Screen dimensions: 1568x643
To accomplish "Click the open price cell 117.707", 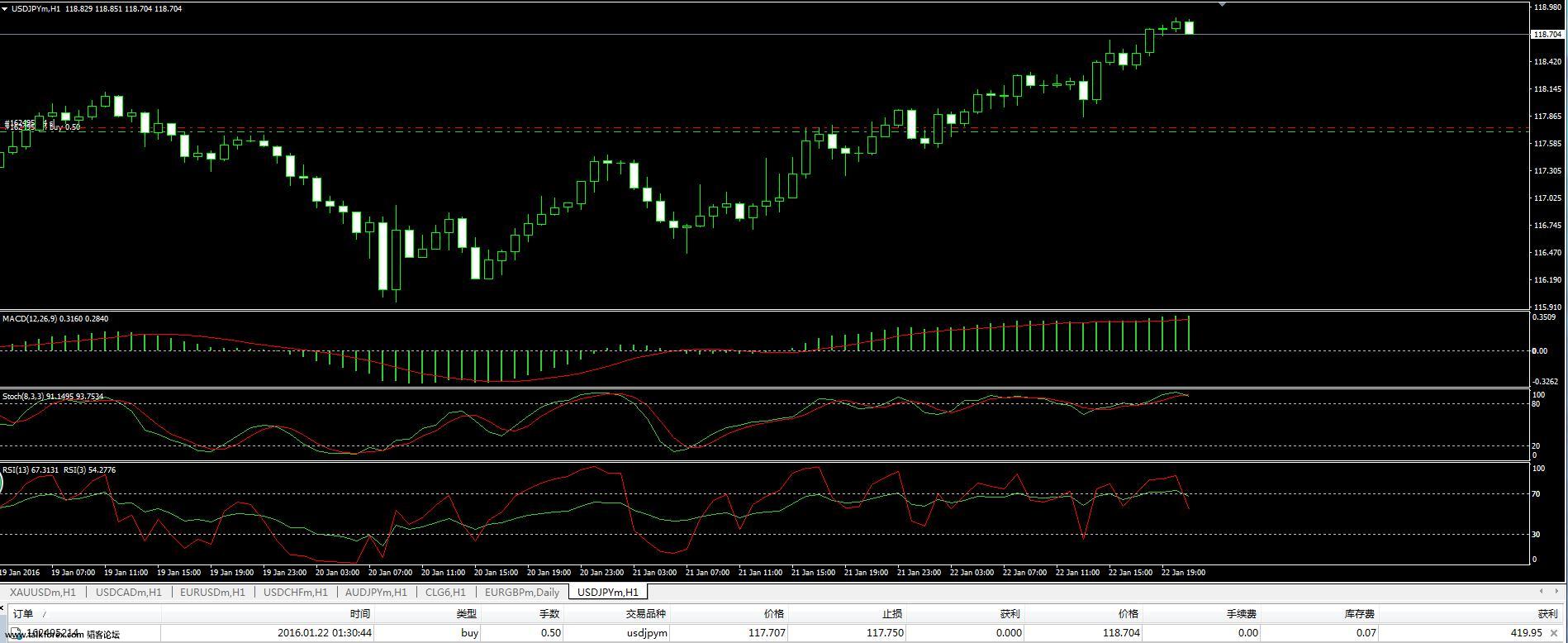I will [x=767, y=633].
